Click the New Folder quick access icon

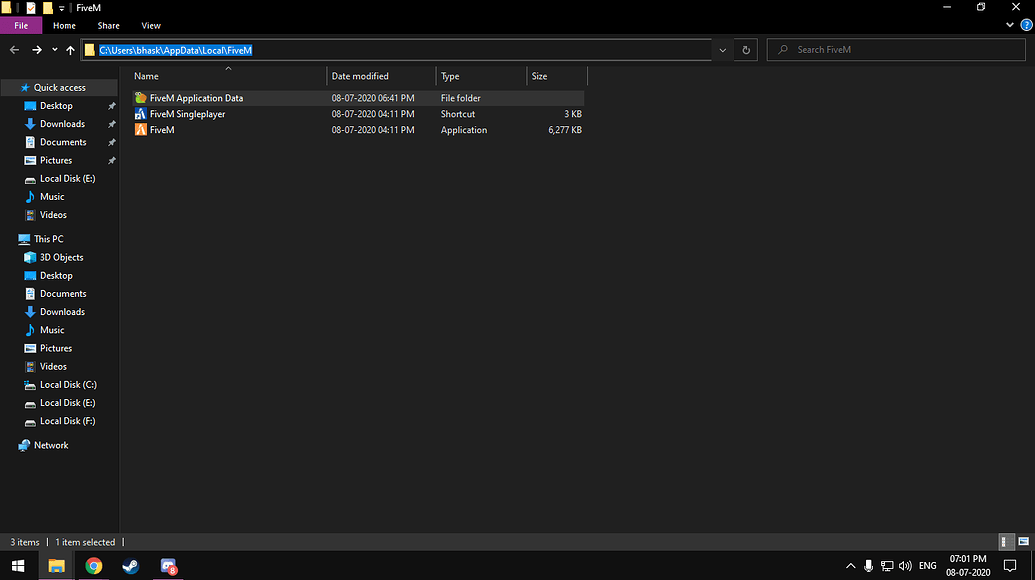pyautogui.click(x=46, y=7)
